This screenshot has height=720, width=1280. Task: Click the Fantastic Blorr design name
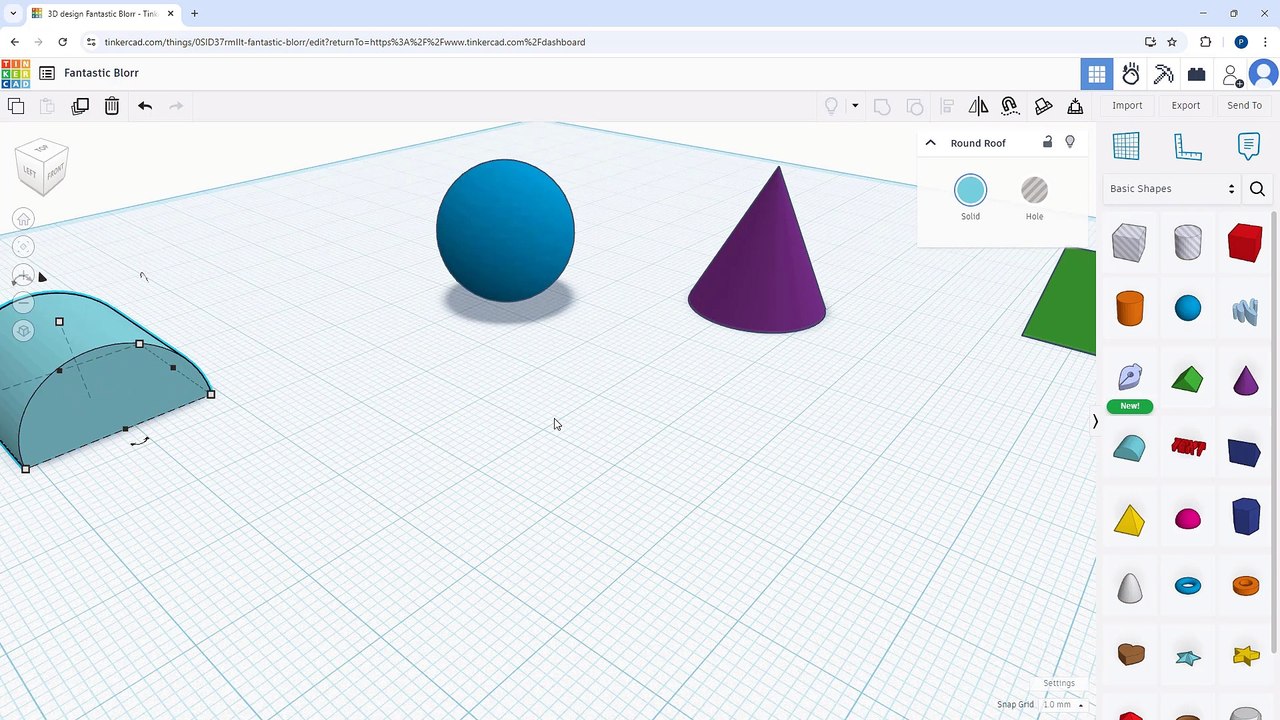click(x=101, y=73)
